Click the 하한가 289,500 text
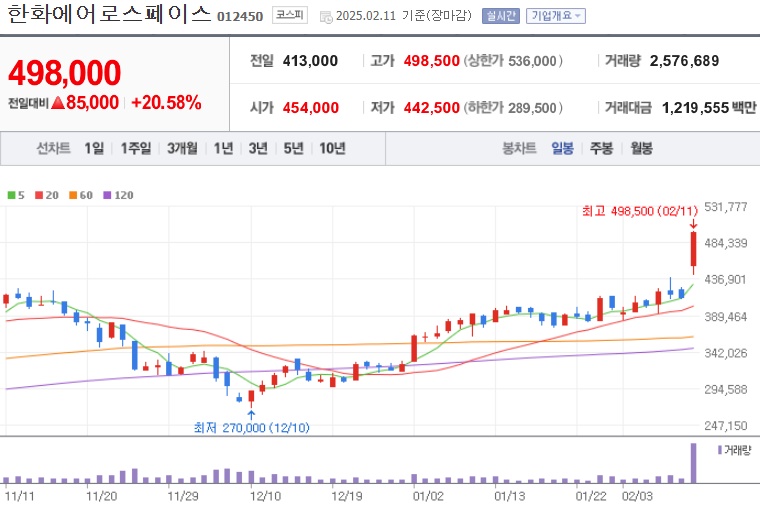This screenshot has width=760, height=510. (x=513, y=108)
